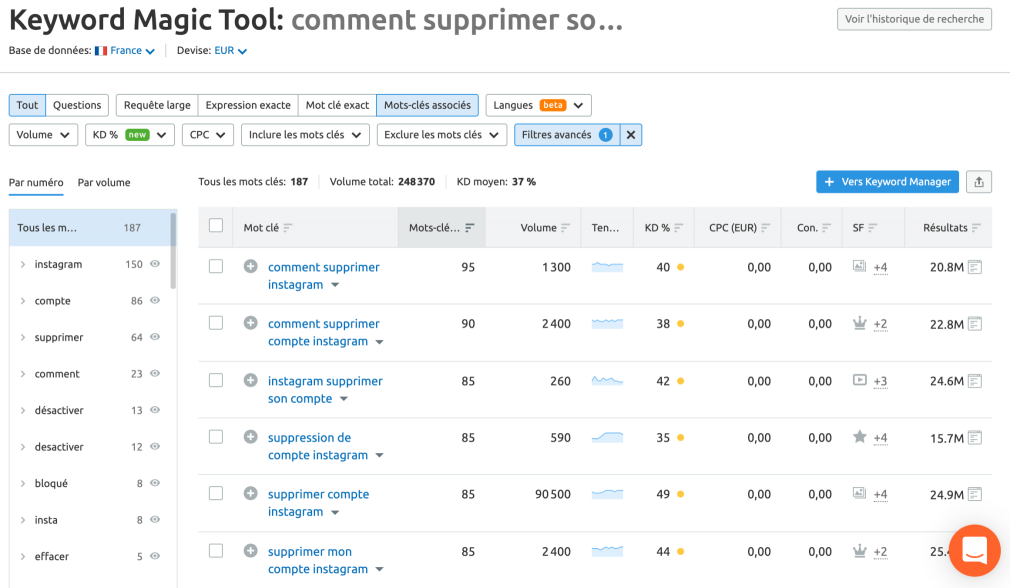This screenshot has width=1010, height=588.
Task: Click the keyword groups sidebar scrollbar
Action: [173, 251]
